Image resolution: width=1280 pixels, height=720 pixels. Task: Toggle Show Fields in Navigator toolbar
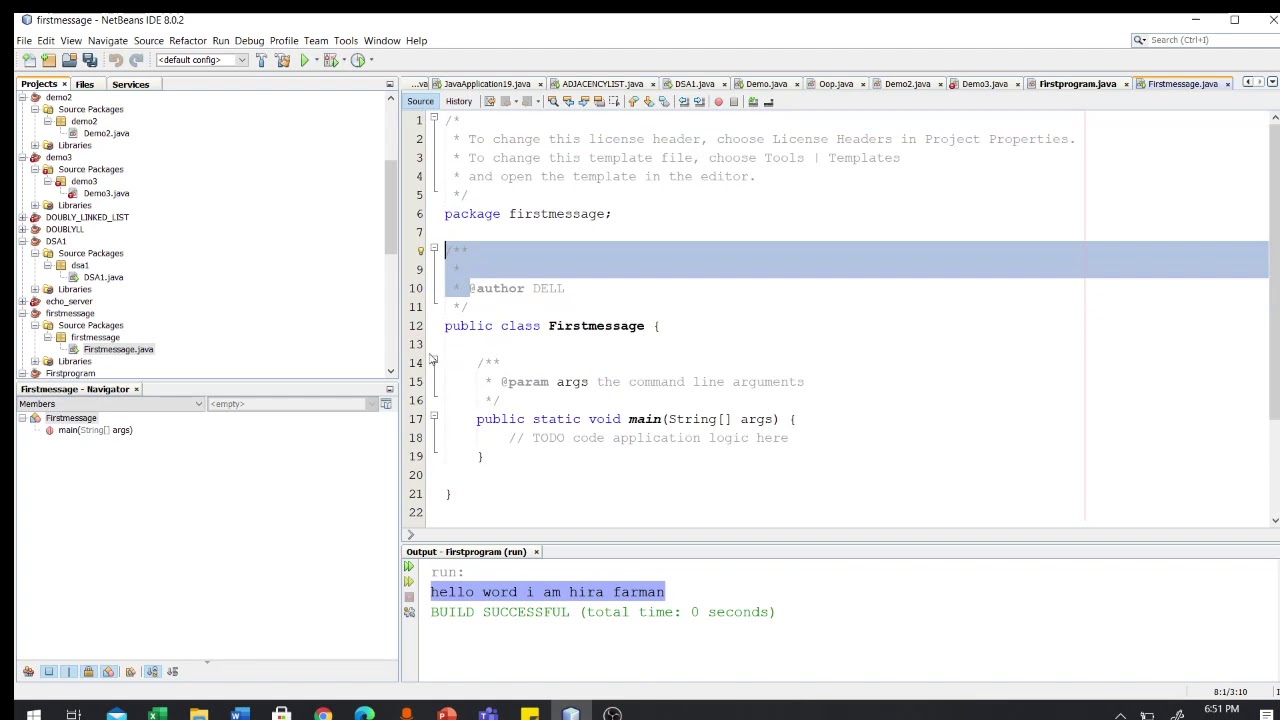[49, 672]
